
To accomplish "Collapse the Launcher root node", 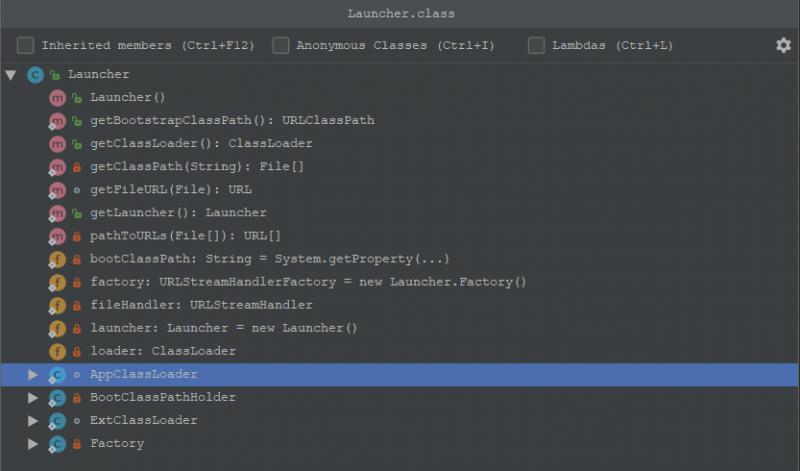I will point(11,75).
